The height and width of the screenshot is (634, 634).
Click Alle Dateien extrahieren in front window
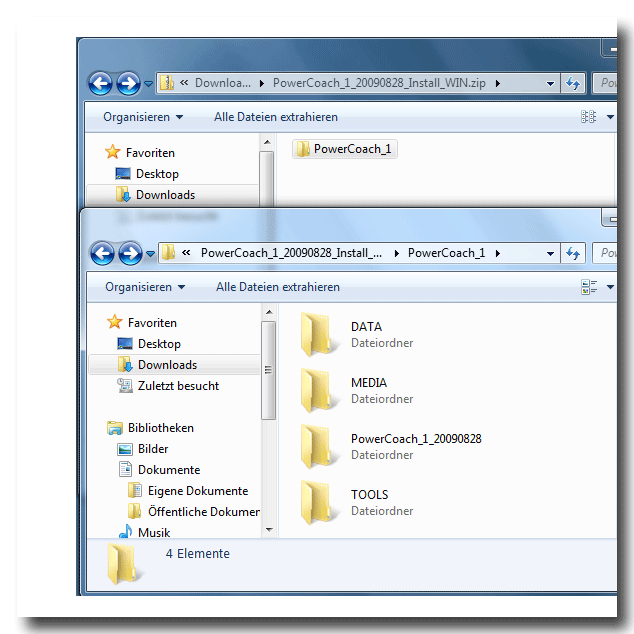click(x=278, y=287)
